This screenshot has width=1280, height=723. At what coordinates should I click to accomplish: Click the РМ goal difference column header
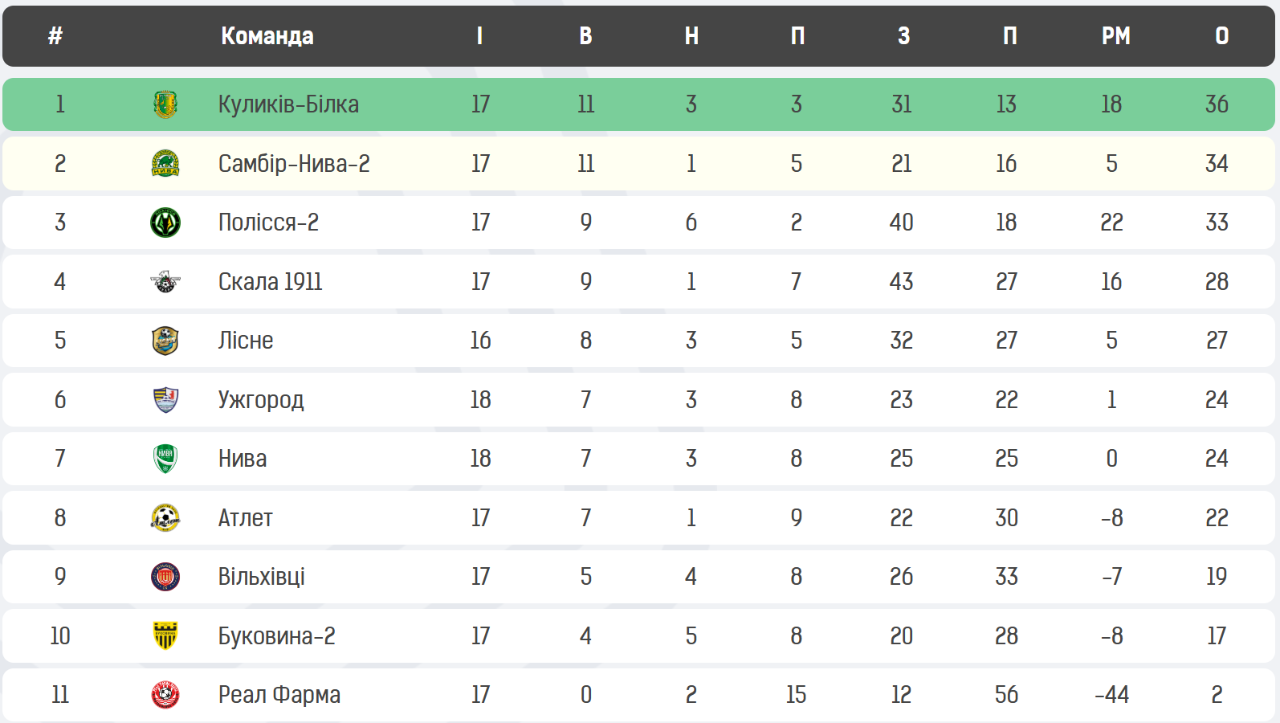coord(1116,36)
